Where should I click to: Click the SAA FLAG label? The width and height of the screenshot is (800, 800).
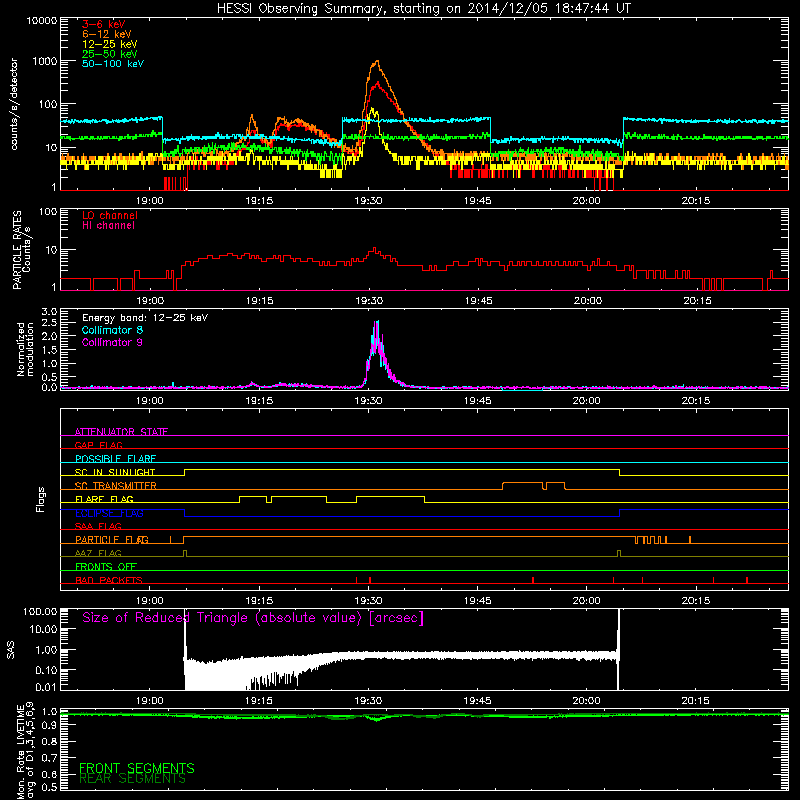(x=98, y=526)
